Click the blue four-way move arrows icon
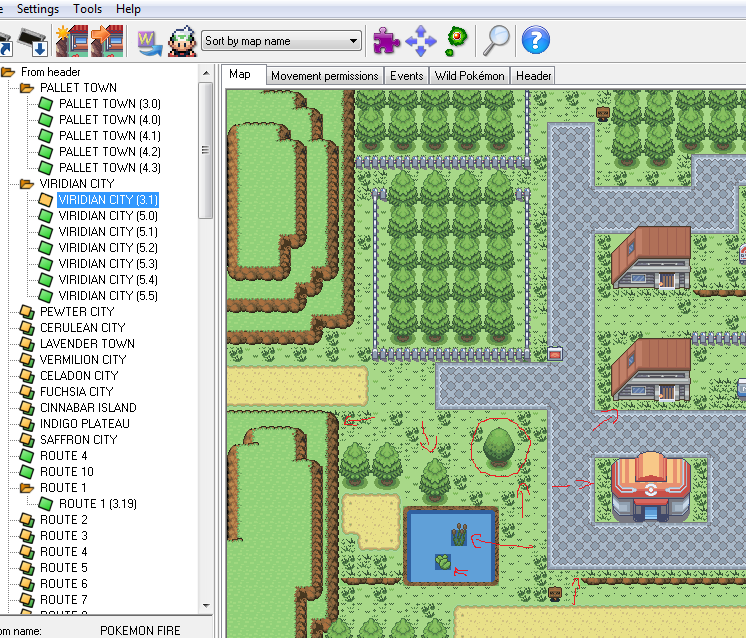 click(x=421, y=42)
